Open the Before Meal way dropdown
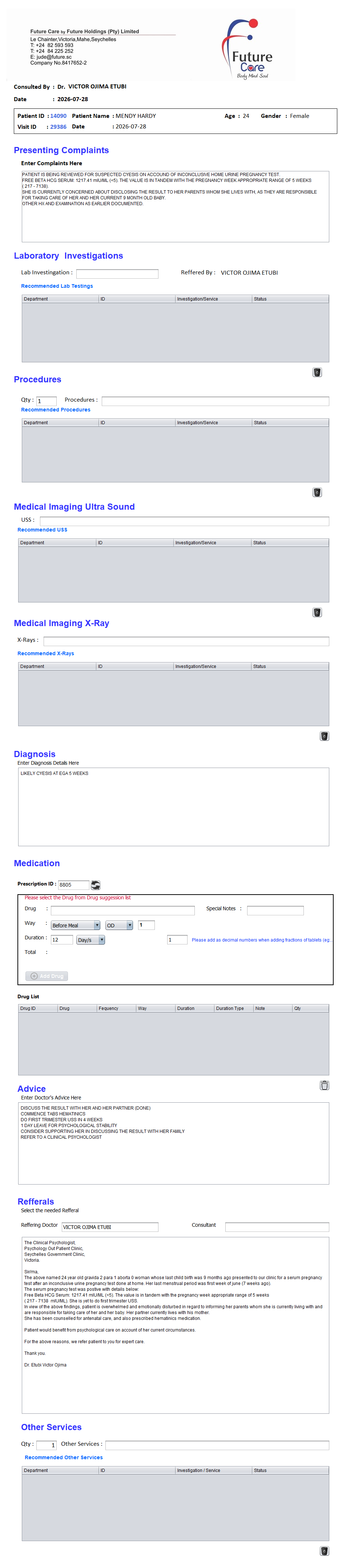The image size is (338, 1568). (x=75, y=925)
